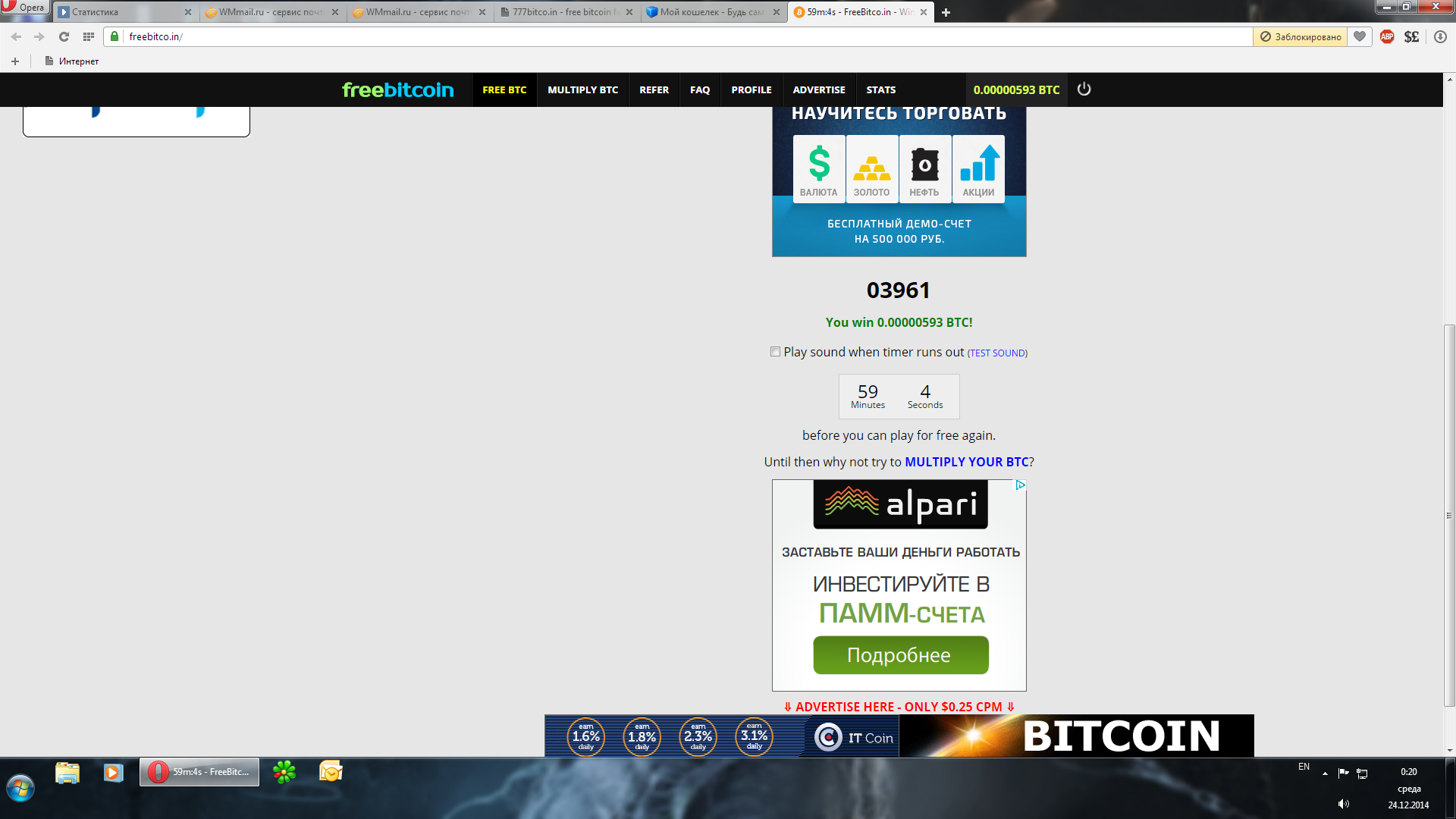Open the STATS menu item
This screenshot has height=819, width=1456.
coord(881,89)
